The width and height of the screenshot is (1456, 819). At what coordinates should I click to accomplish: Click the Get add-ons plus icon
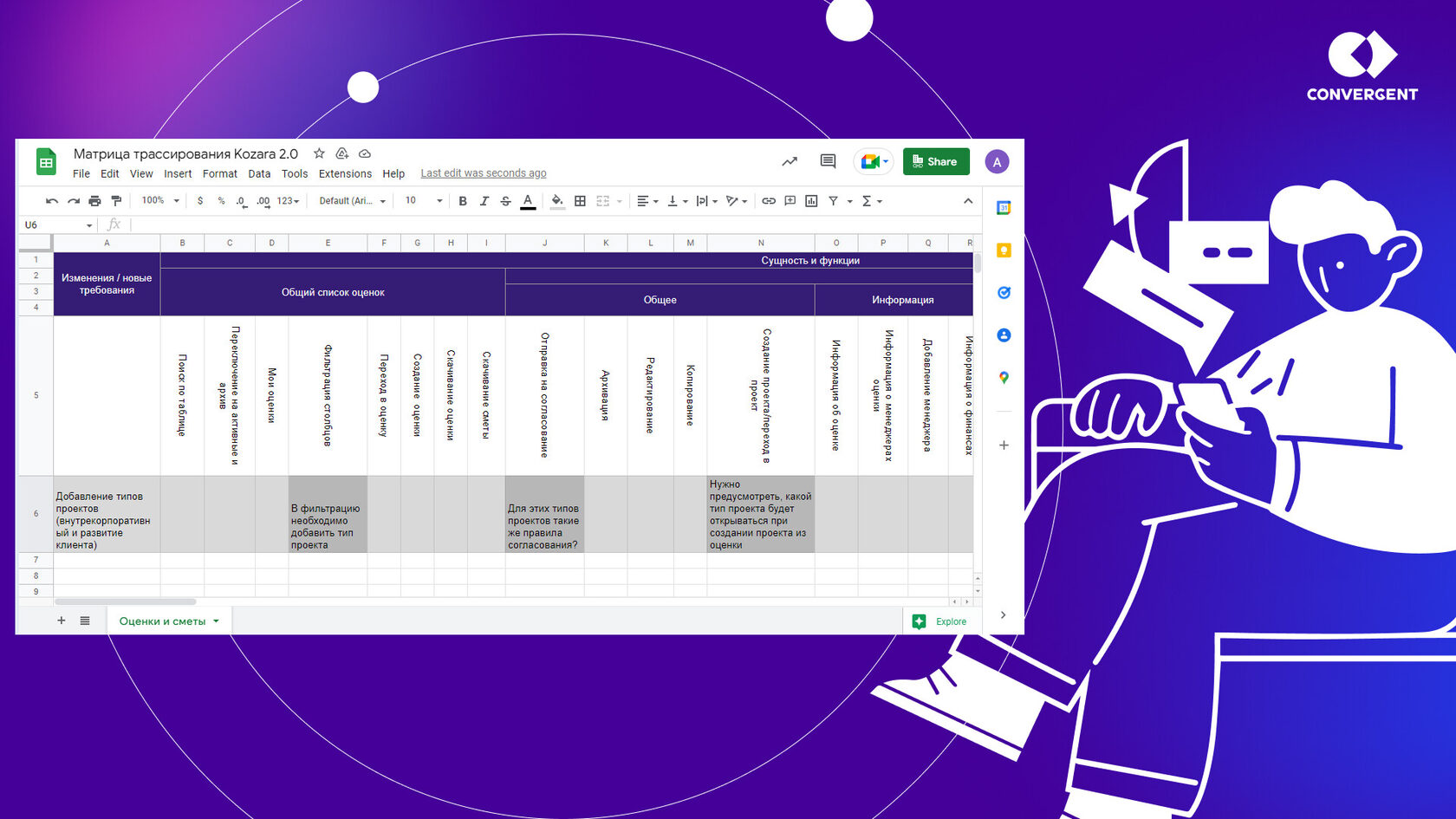[x=1004, y=445]
